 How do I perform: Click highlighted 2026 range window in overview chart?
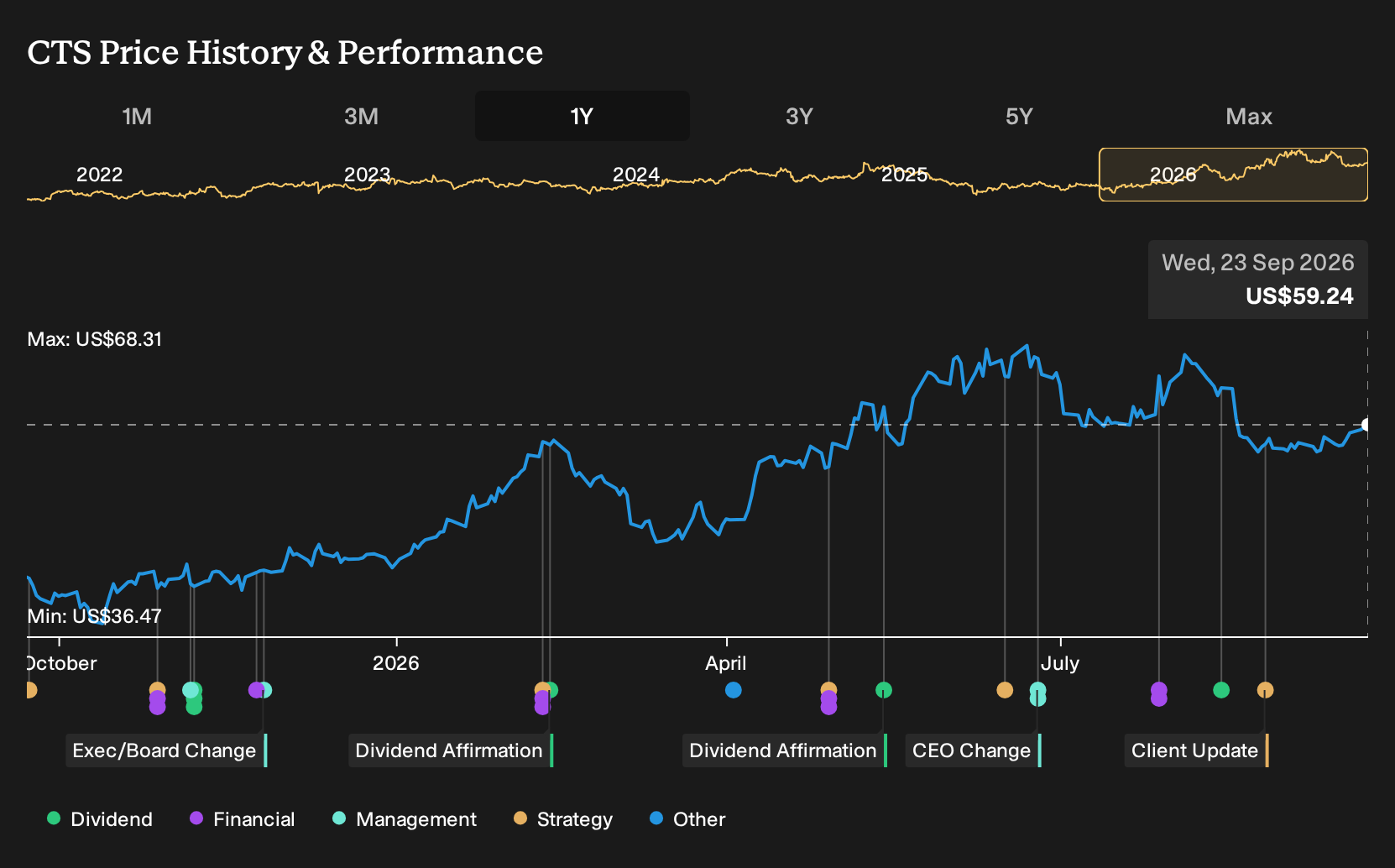(1233, 175)
